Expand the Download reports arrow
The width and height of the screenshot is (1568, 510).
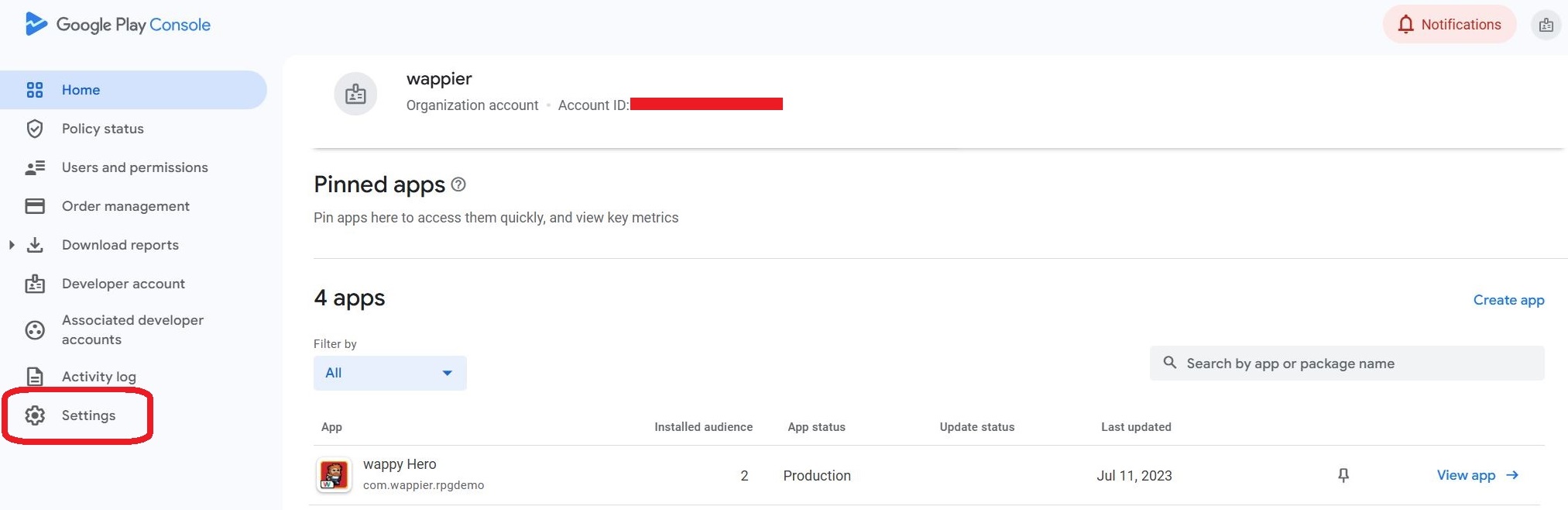click(12, 245)
